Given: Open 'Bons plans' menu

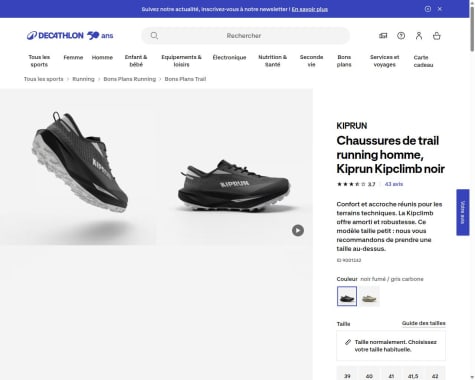Looking at the screenshot, I should point(344,61).
